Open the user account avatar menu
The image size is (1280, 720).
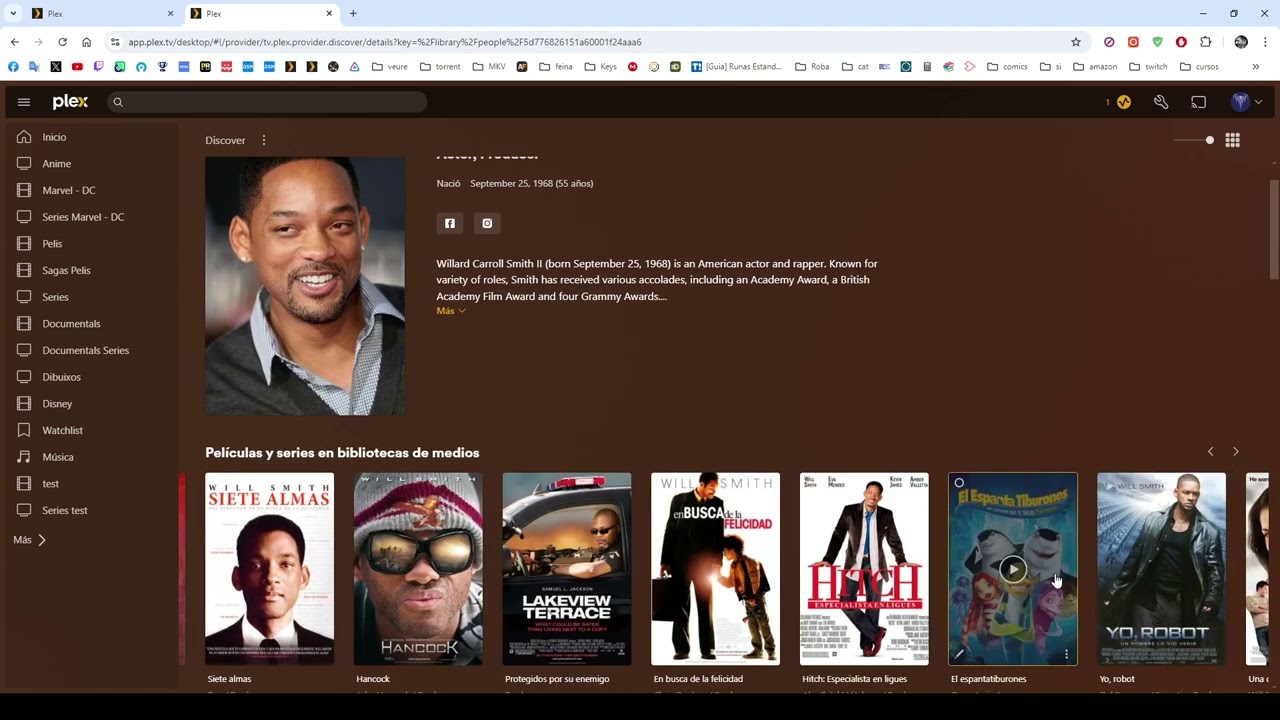tap(1246, 102)
